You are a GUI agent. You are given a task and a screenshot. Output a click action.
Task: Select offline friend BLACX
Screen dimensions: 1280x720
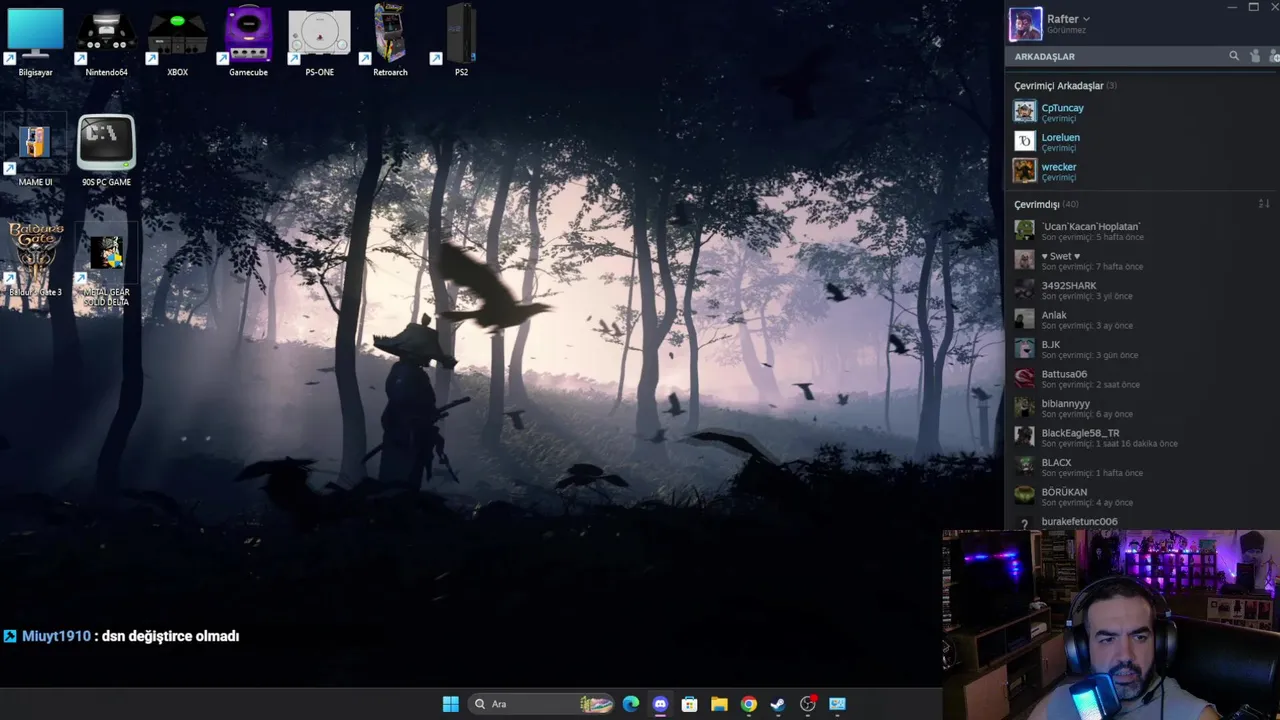[x=1140, y=466]
